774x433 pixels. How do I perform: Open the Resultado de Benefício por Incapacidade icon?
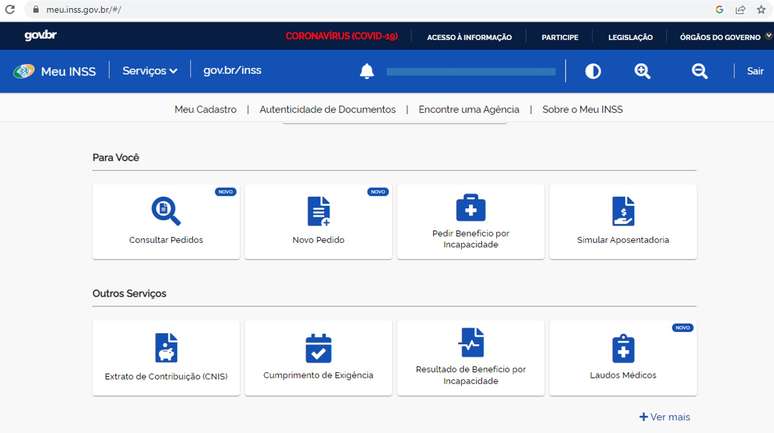point(470,342)
